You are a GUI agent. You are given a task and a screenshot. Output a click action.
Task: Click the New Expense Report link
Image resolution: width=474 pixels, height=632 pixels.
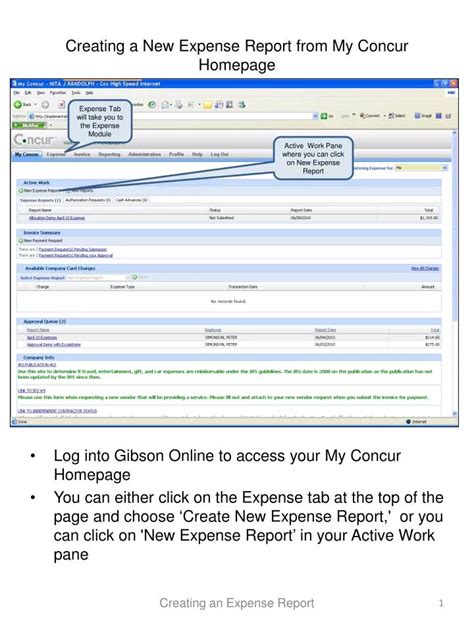point(42,191)
